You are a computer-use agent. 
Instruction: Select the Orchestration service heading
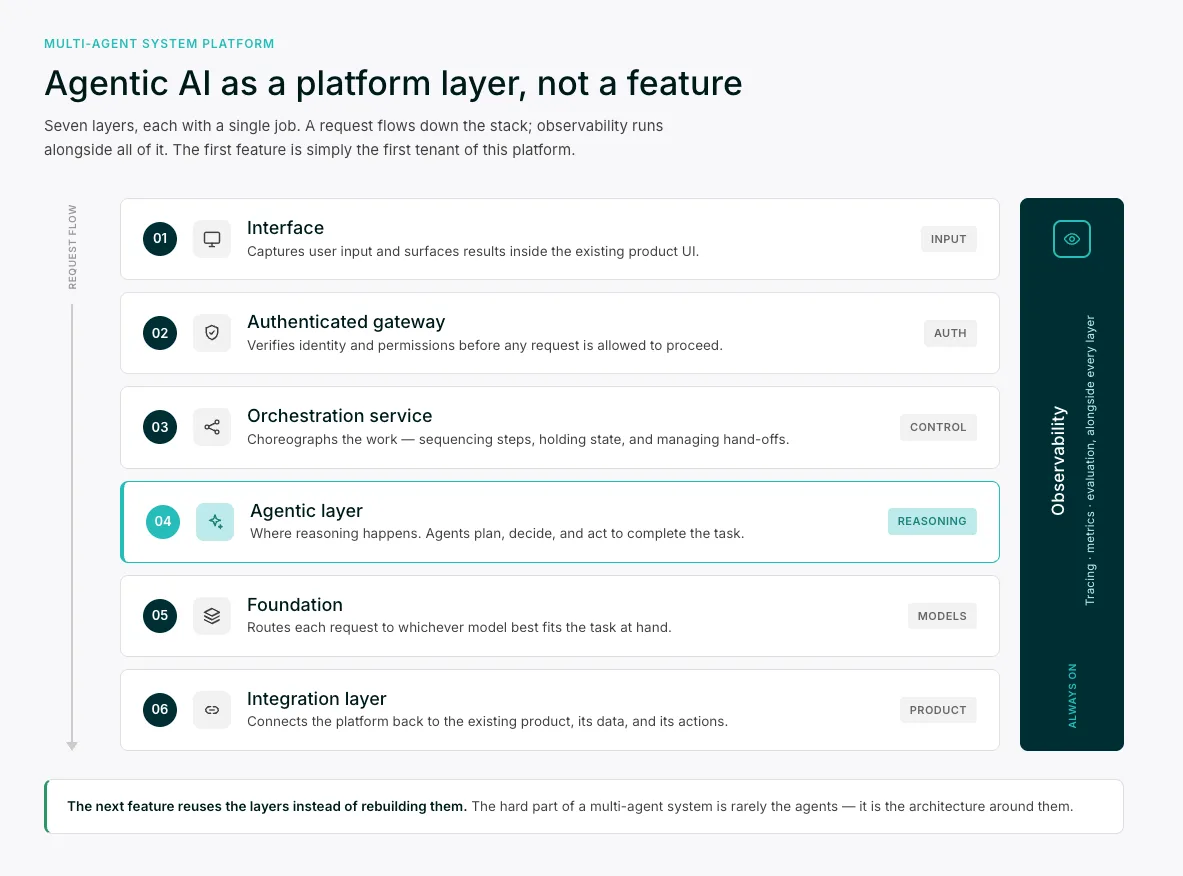(340, 416)
